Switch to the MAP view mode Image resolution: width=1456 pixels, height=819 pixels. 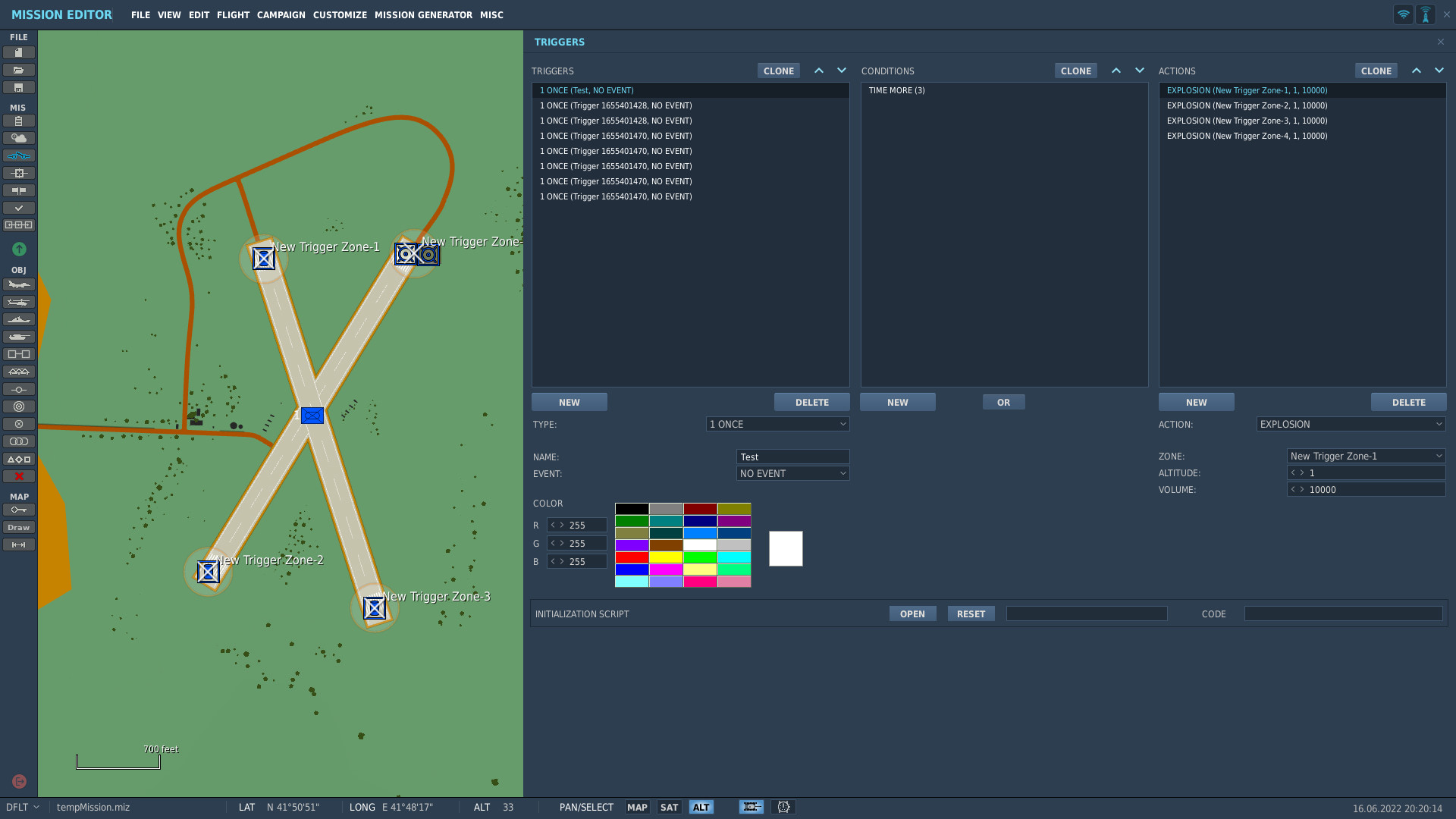coord(637,807)
